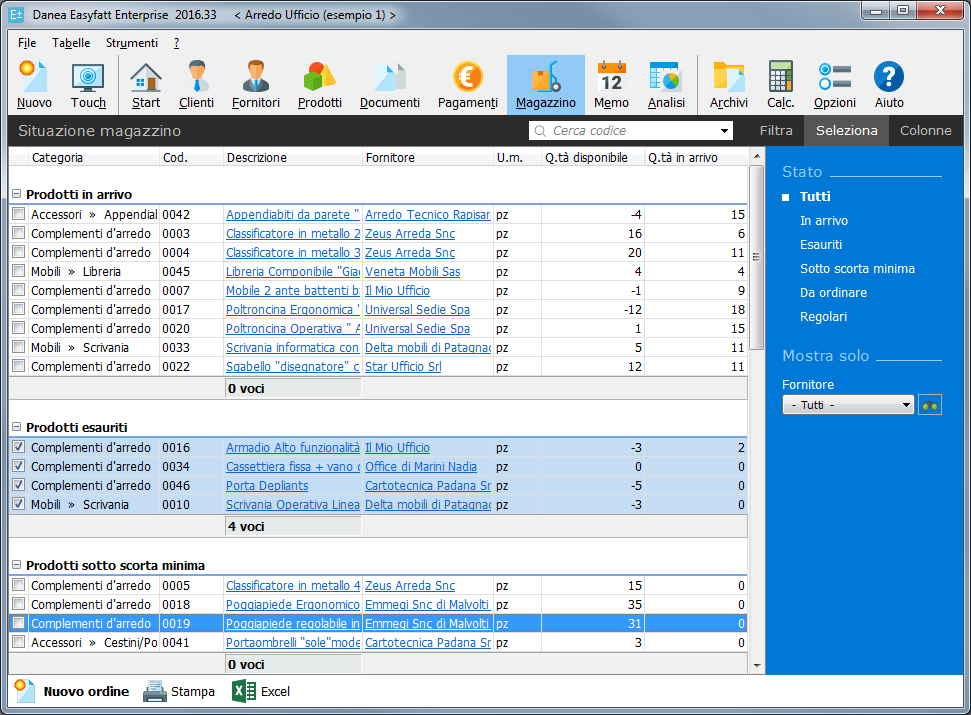
Task: Click the Excel export icon
Action: click(x=242, y=691)
